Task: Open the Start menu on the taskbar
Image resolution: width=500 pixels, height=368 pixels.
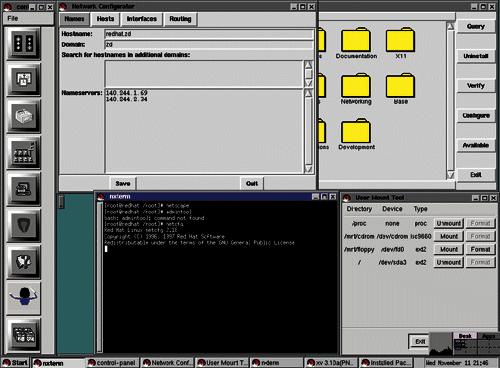Action: pyautogui.click(x=15, y=363)
